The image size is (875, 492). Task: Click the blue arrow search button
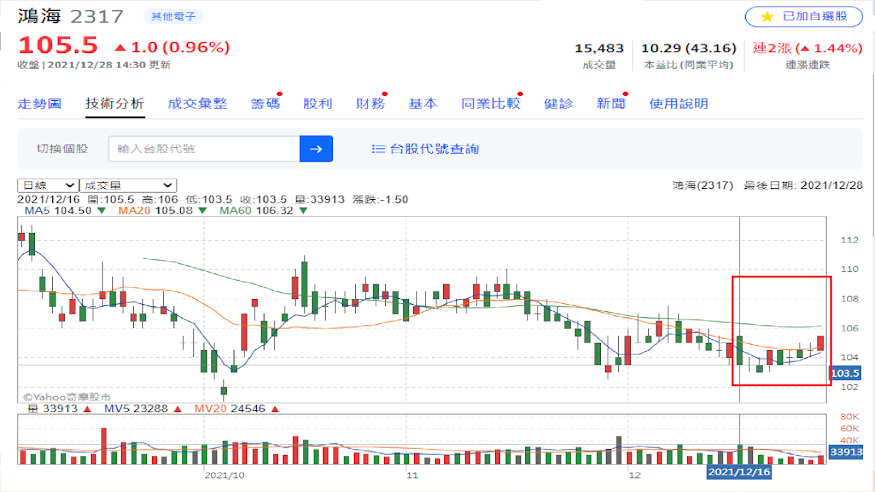click(x=316, y=149)
